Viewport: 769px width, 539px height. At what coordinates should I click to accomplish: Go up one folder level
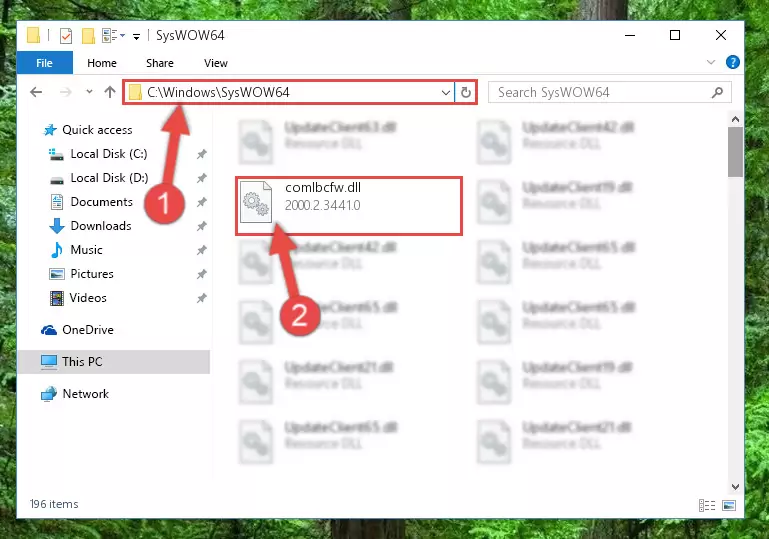point(110,92)
